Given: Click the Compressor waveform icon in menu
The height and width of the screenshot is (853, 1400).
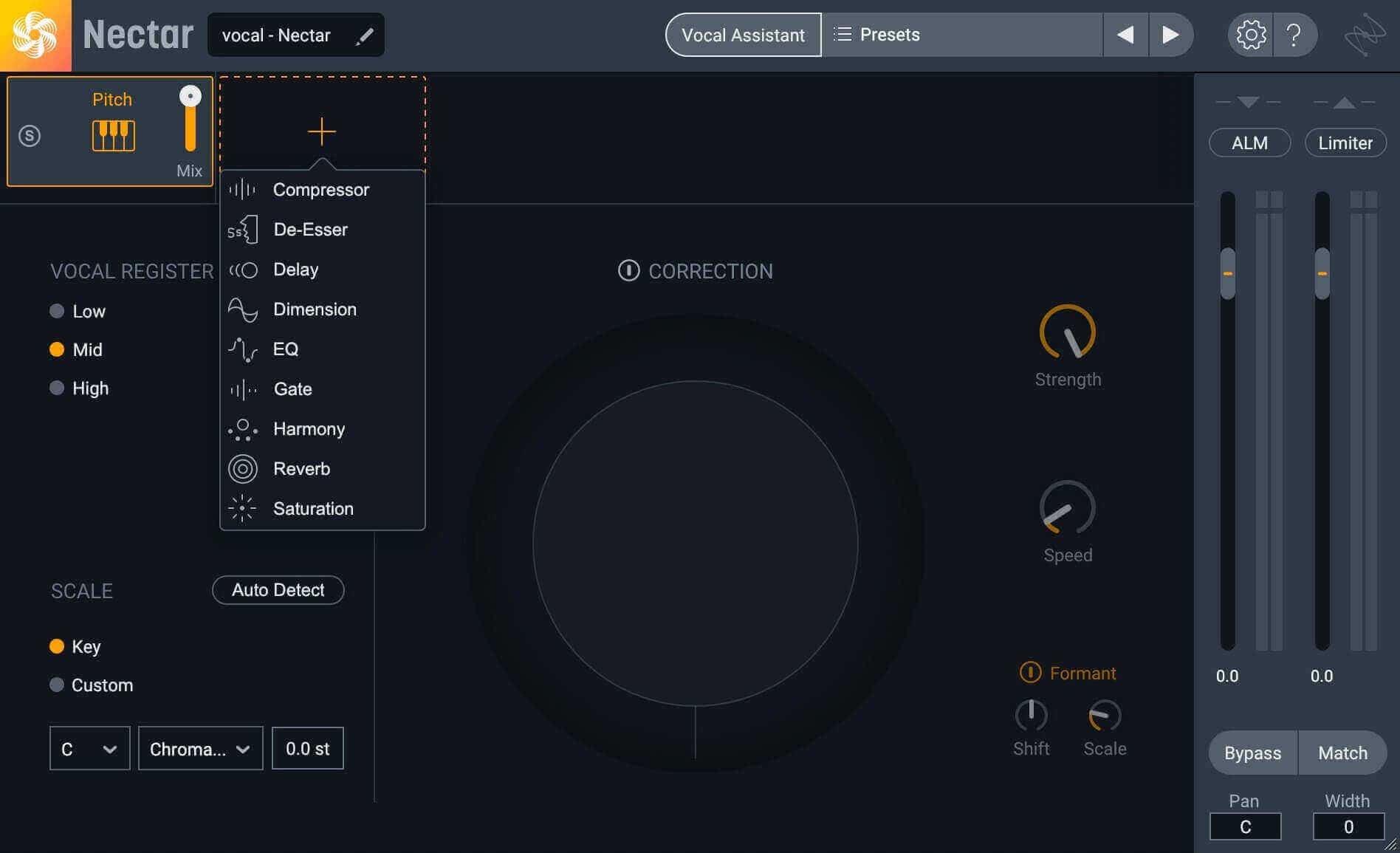Looking at the screenshot, I should pyautogui.click(x=242, y=190).
